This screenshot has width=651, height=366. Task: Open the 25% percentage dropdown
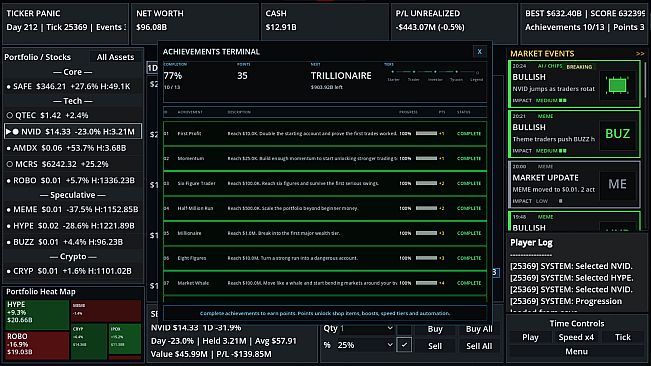click(365, 345)
